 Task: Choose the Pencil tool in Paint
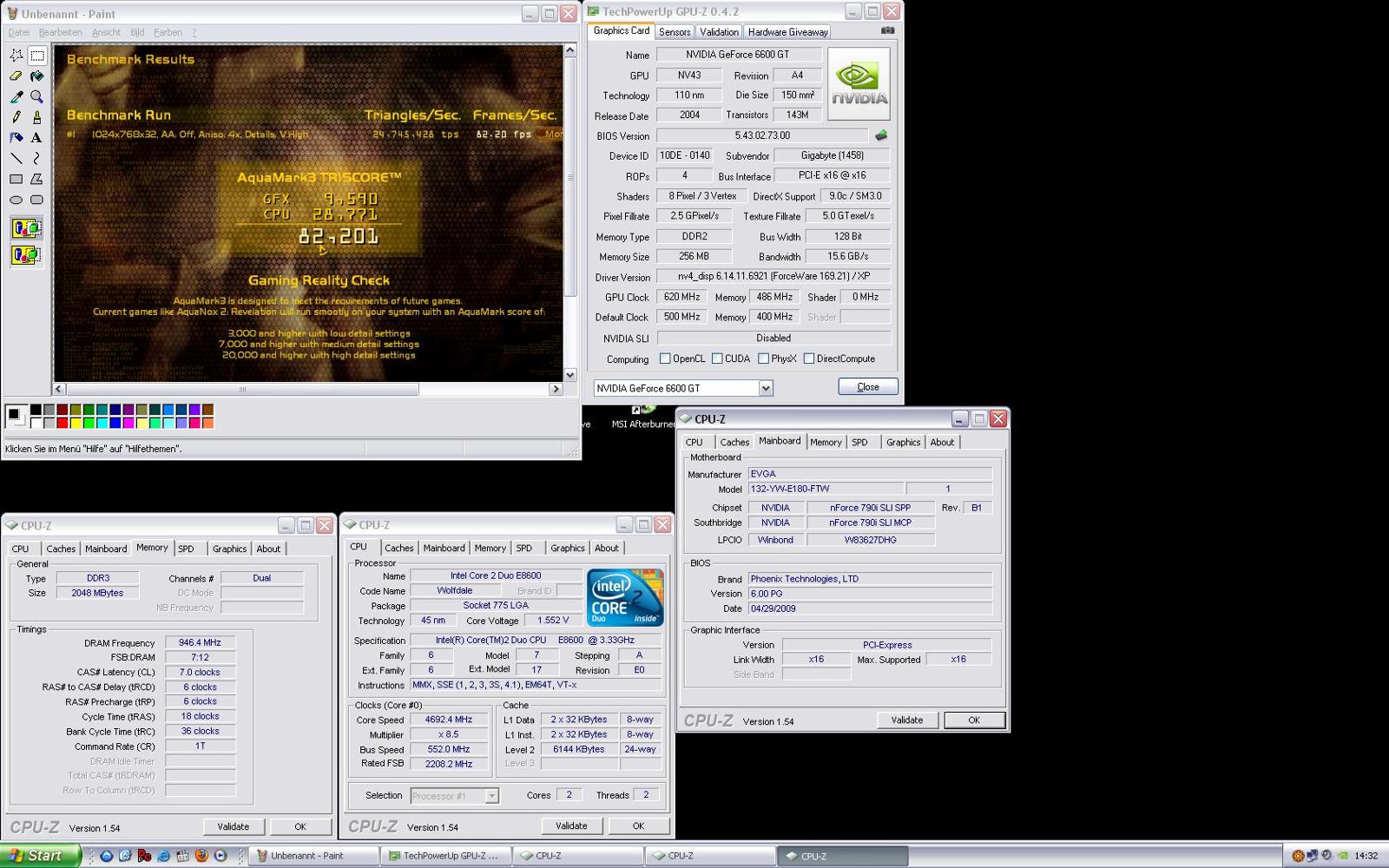pos(16,116)
